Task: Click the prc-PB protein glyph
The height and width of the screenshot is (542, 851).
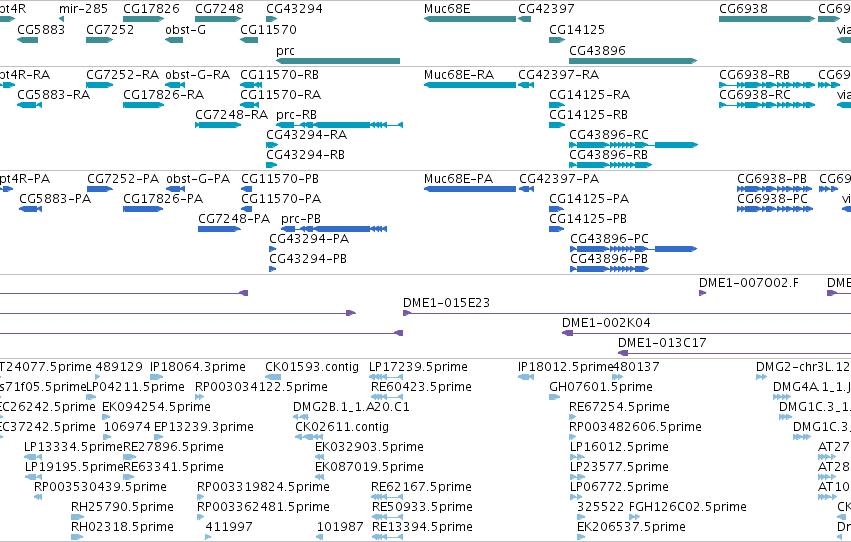Action: (x=334, y=229)
